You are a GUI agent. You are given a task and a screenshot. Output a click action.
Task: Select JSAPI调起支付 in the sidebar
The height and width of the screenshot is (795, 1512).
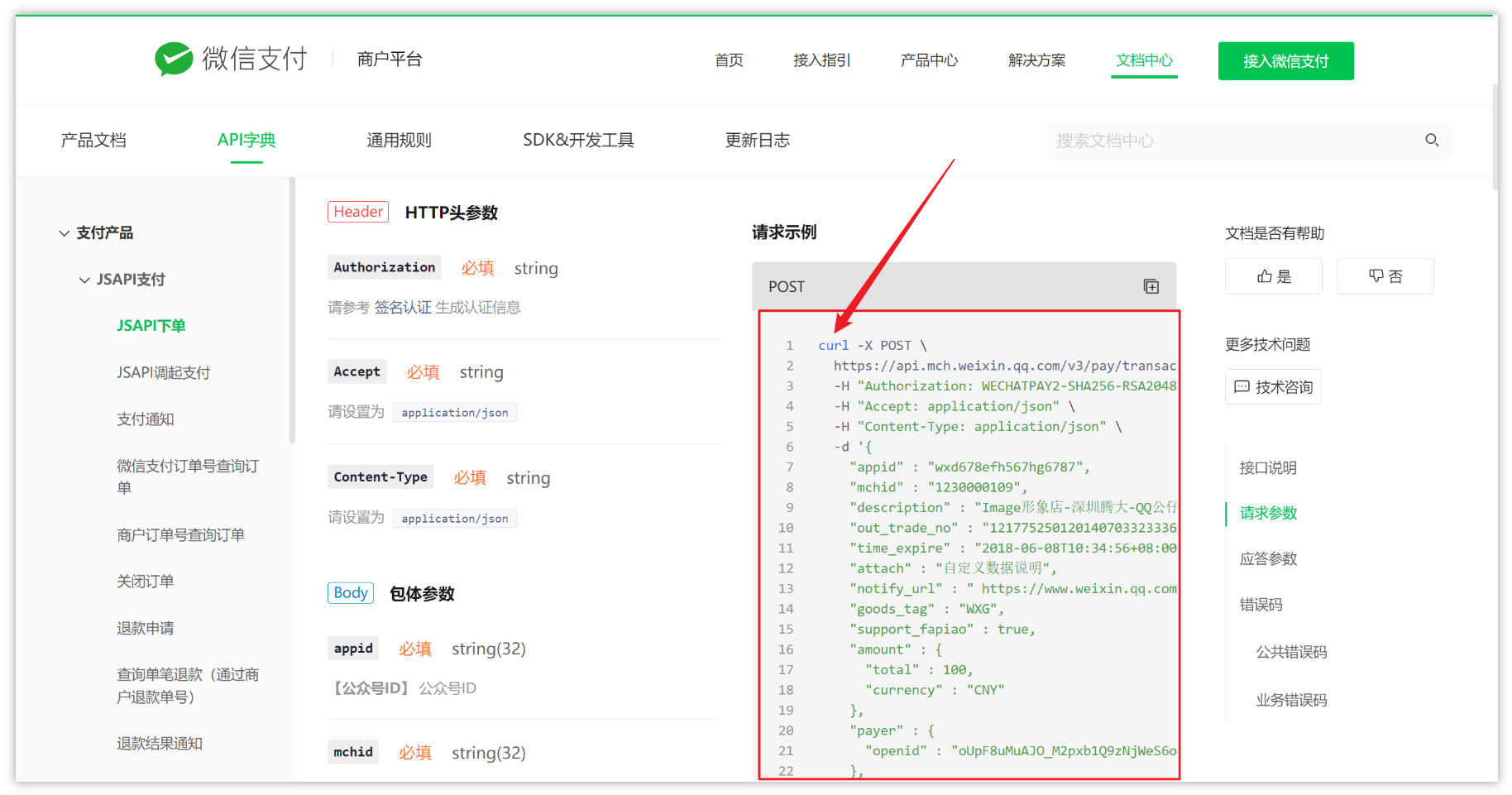click(164, 372)
